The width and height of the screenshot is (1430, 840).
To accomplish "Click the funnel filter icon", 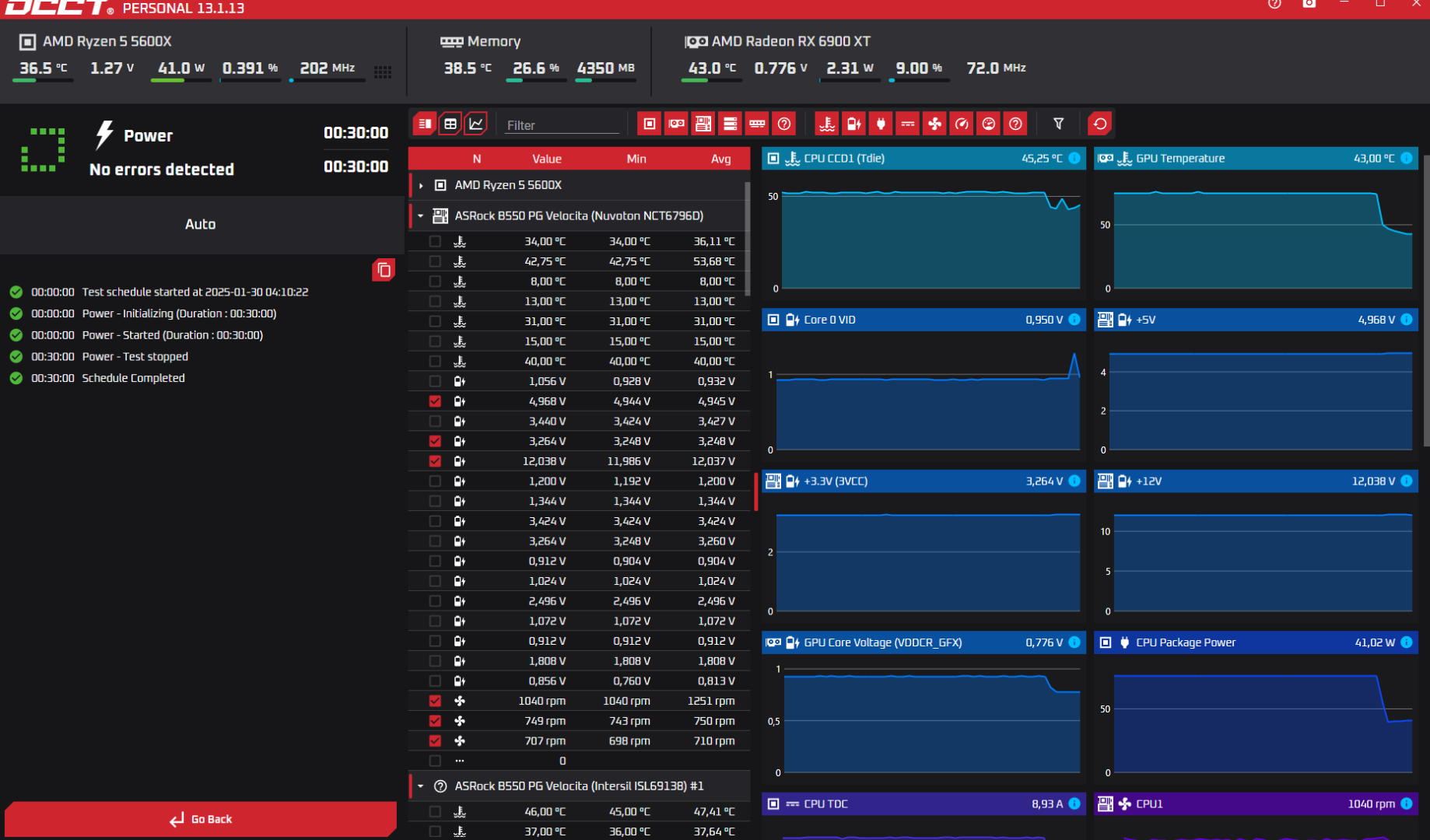I will 1058,124.
